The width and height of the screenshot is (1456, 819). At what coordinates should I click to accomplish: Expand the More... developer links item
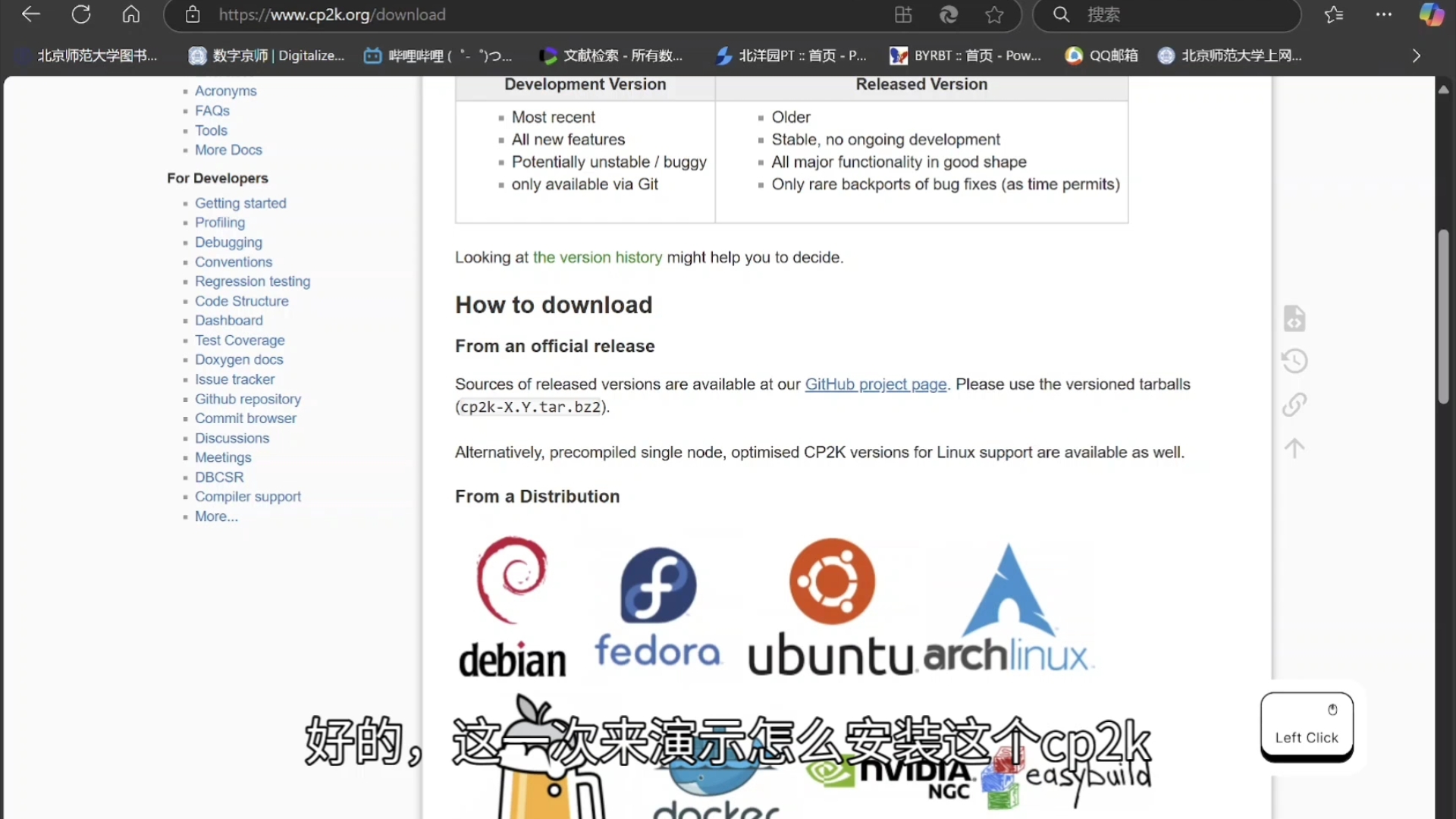[x=216, y=516]
